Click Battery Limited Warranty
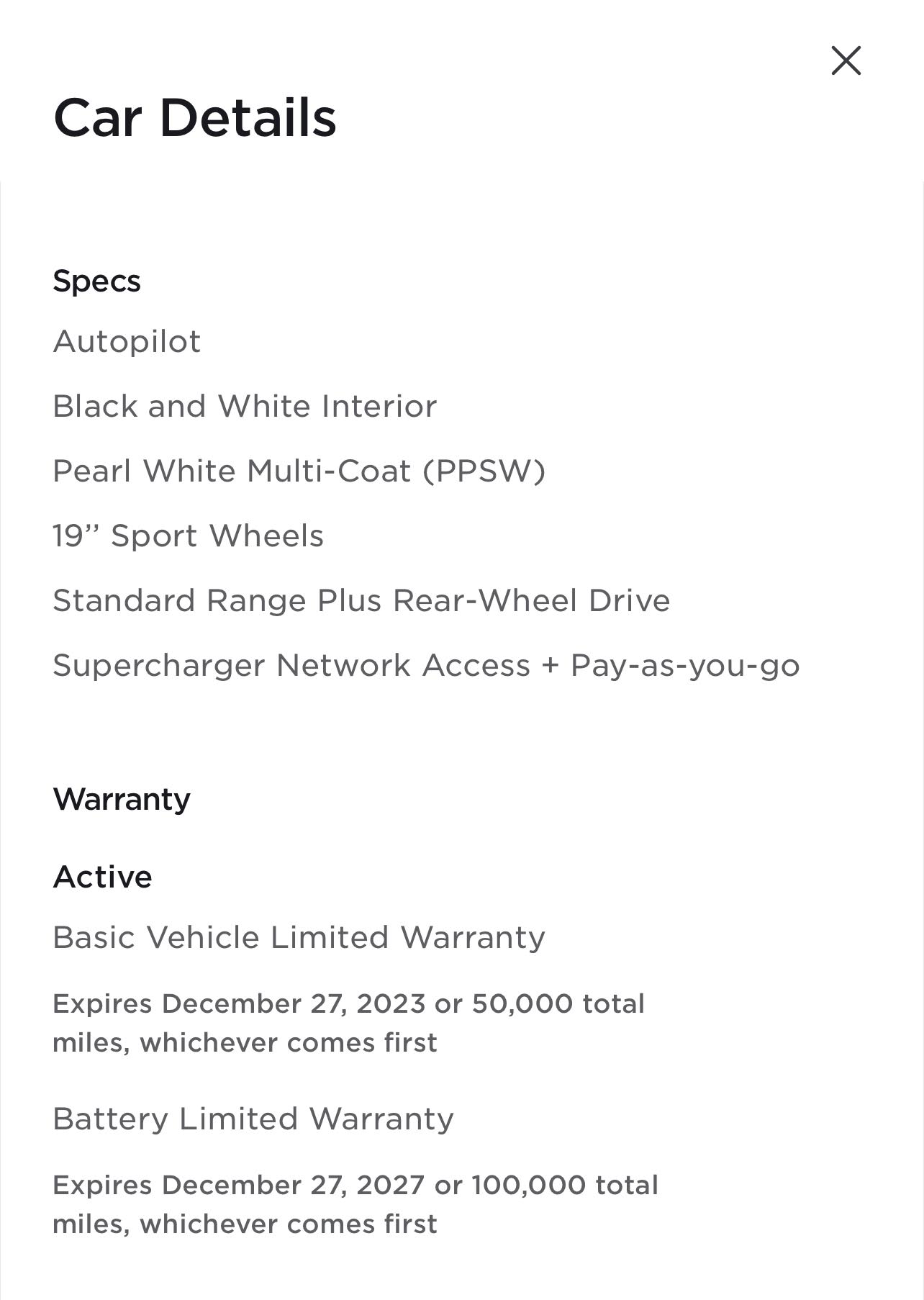Image resolution: width=924 pixels, height=1300 pixels. coord(253,1119)
